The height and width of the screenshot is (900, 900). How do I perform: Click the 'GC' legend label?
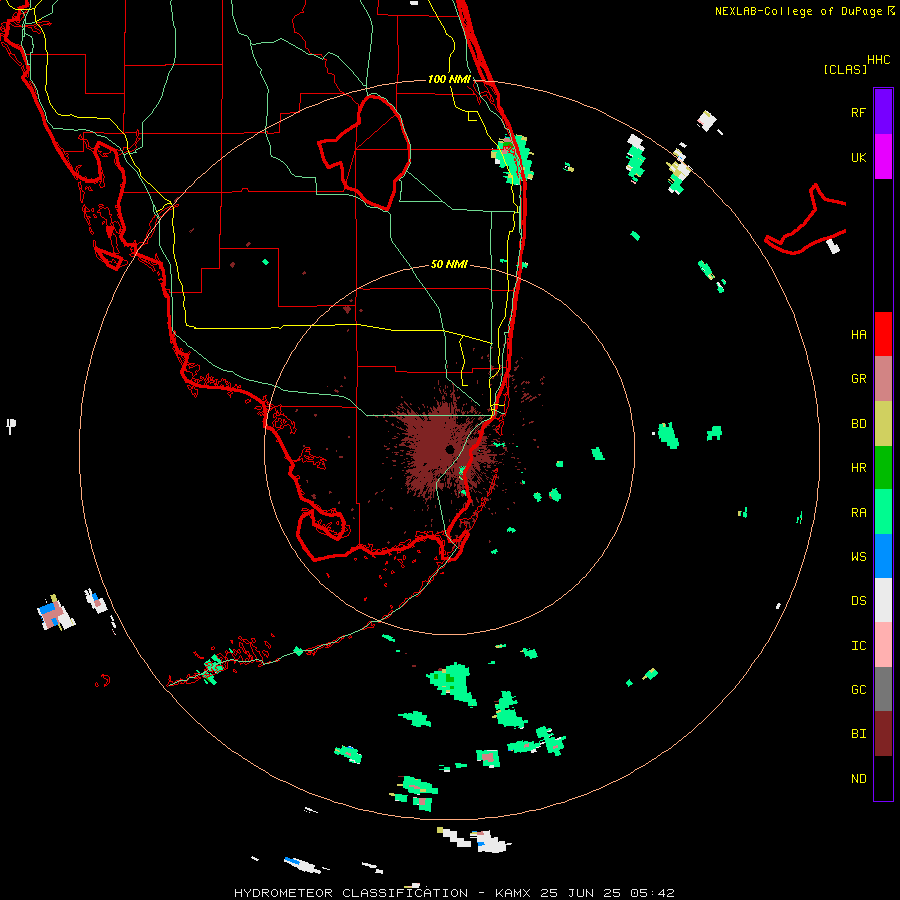click(x=858, y=690)
